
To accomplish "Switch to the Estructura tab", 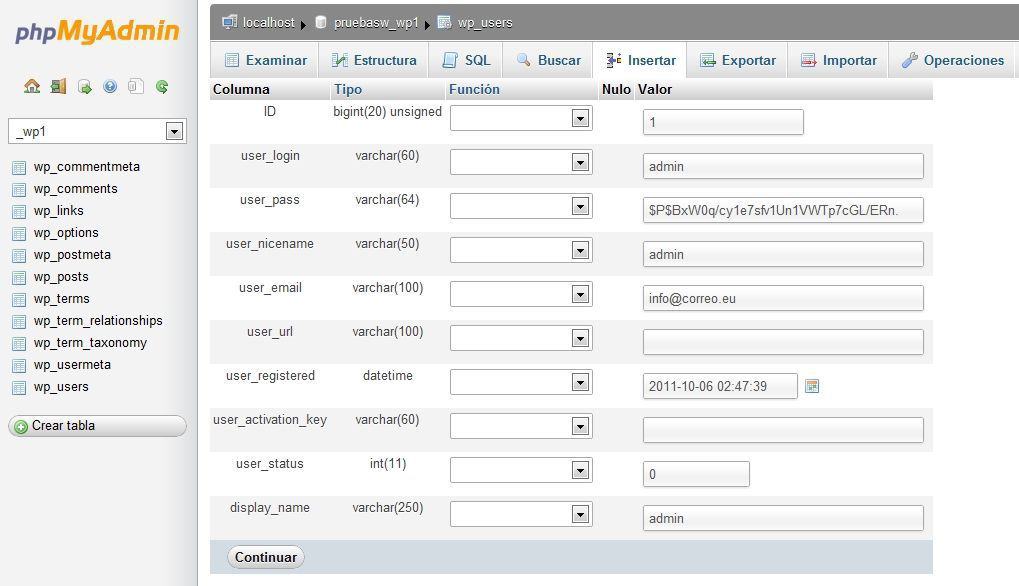I will click(374, 60).
